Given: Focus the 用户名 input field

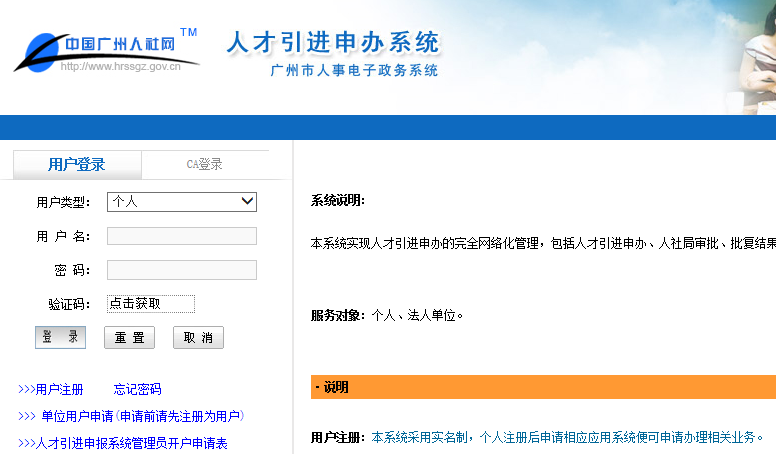Looking at the screenshot, I should coord(181,236).
